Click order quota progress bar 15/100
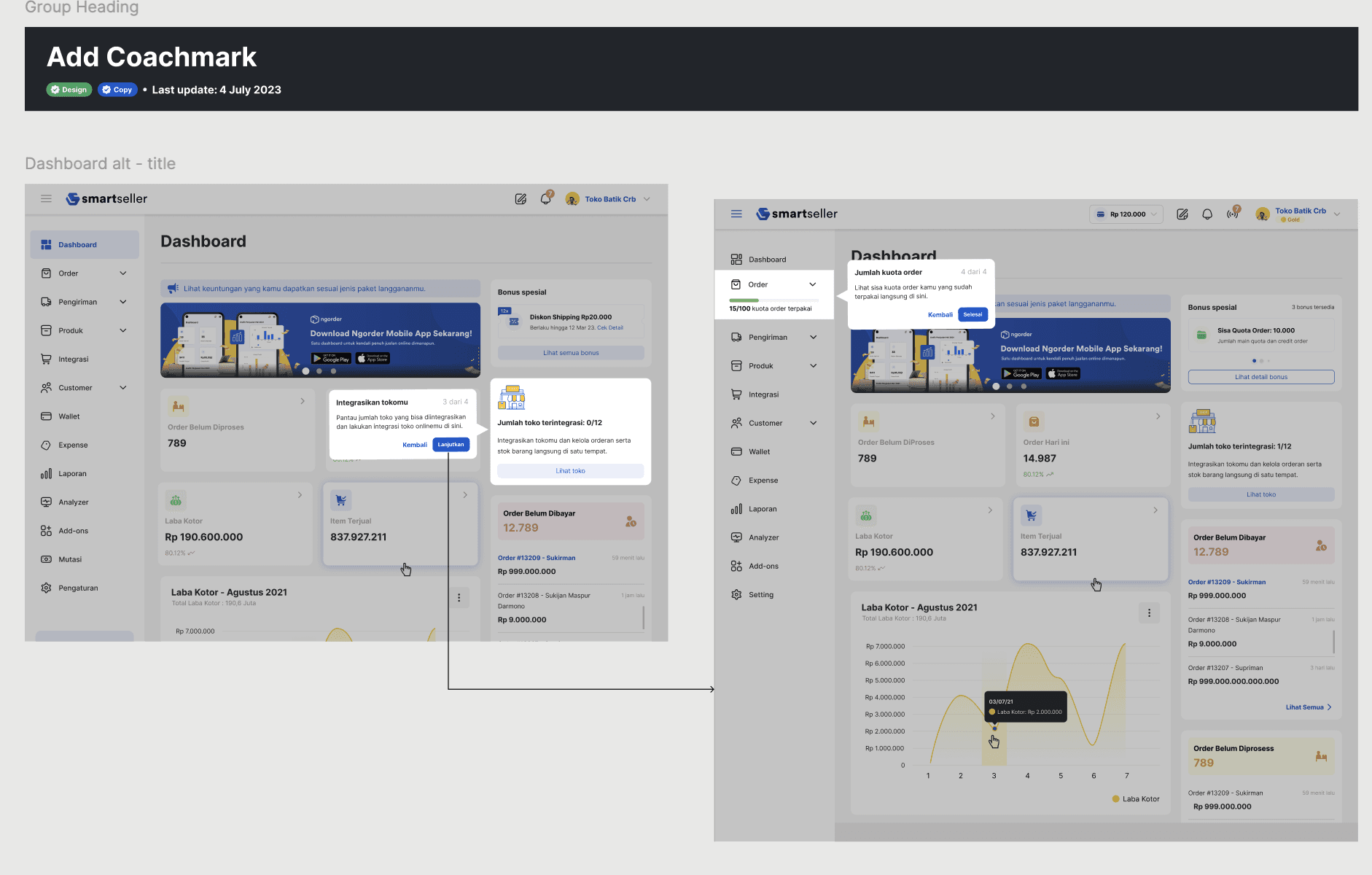Screen dimensions: 1372x875 (x=773, y=300)
